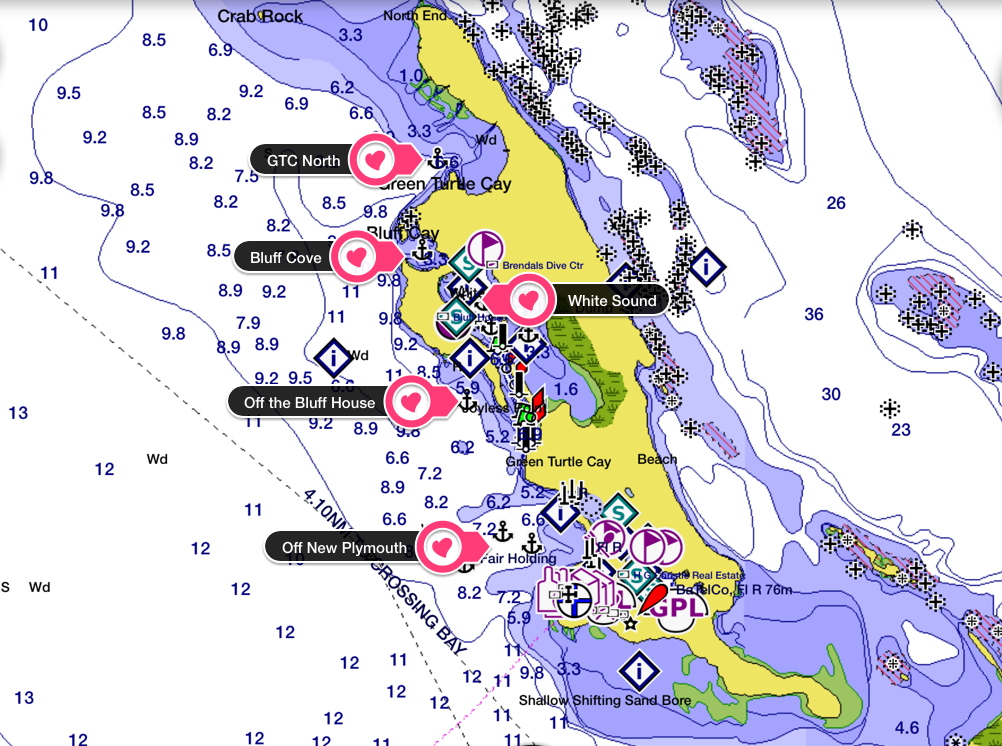Select the White Sound label
1002x746 pixels.
pyautogui.click(x=612, y=300)
